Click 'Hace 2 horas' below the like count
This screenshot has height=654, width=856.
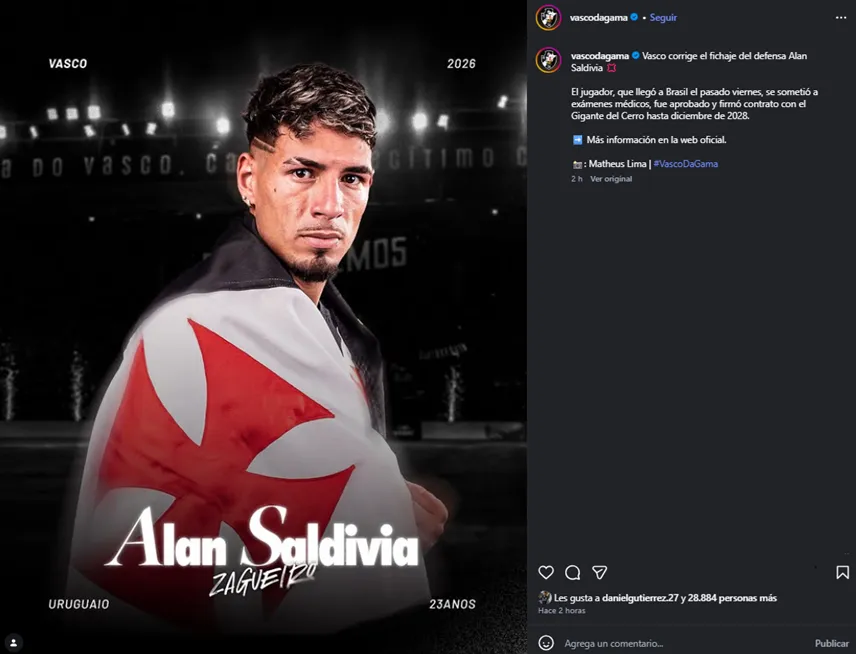(561, 610)
